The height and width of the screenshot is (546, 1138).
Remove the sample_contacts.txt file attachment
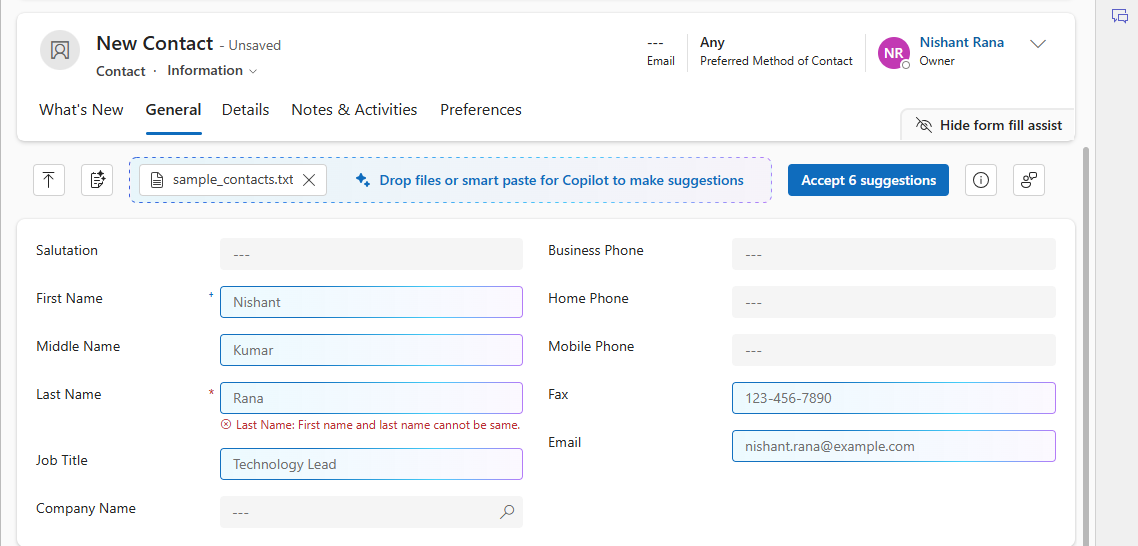click(309, 180)
